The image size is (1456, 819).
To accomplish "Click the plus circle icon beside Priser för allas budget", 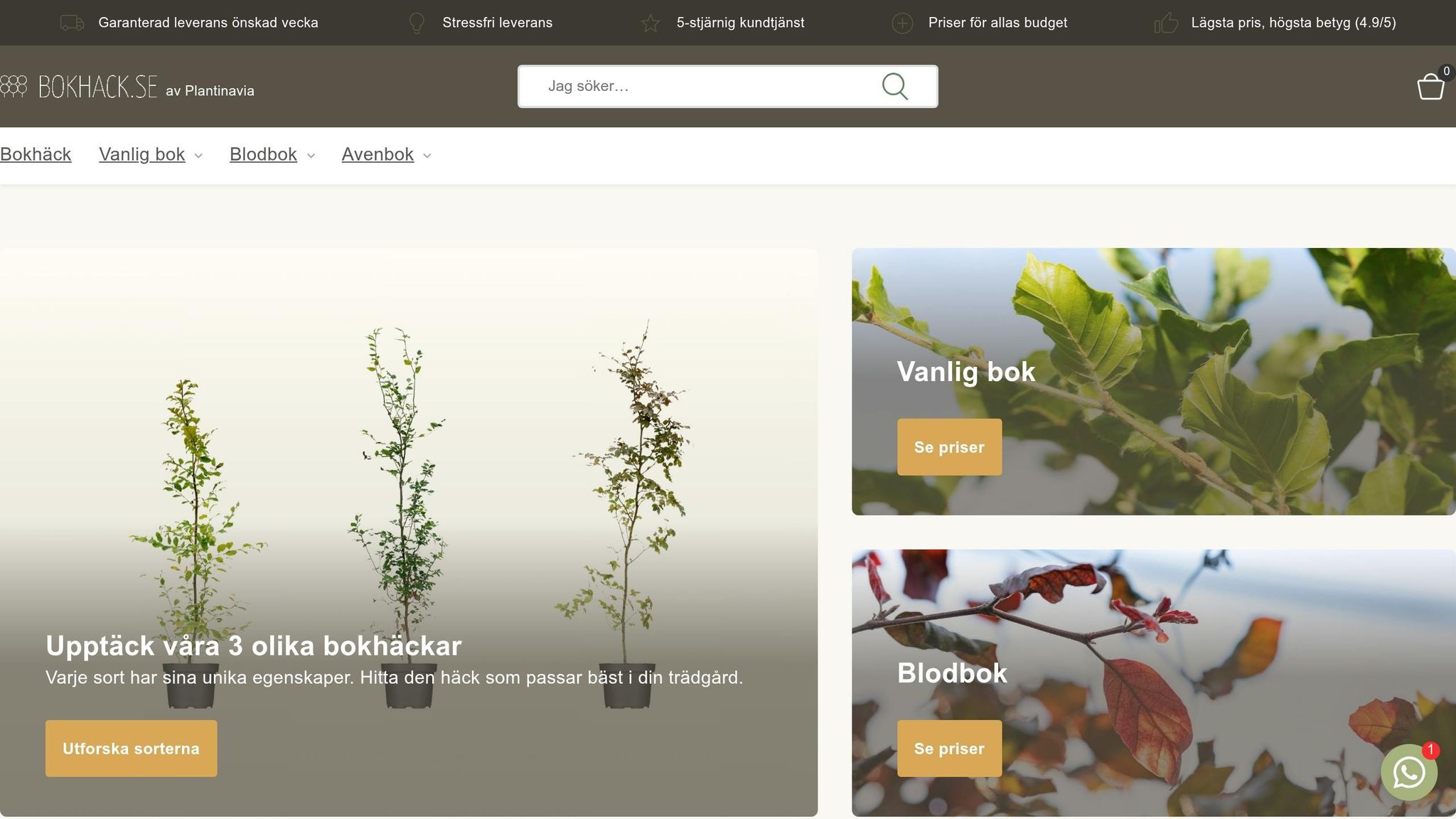I will point(902,23).
